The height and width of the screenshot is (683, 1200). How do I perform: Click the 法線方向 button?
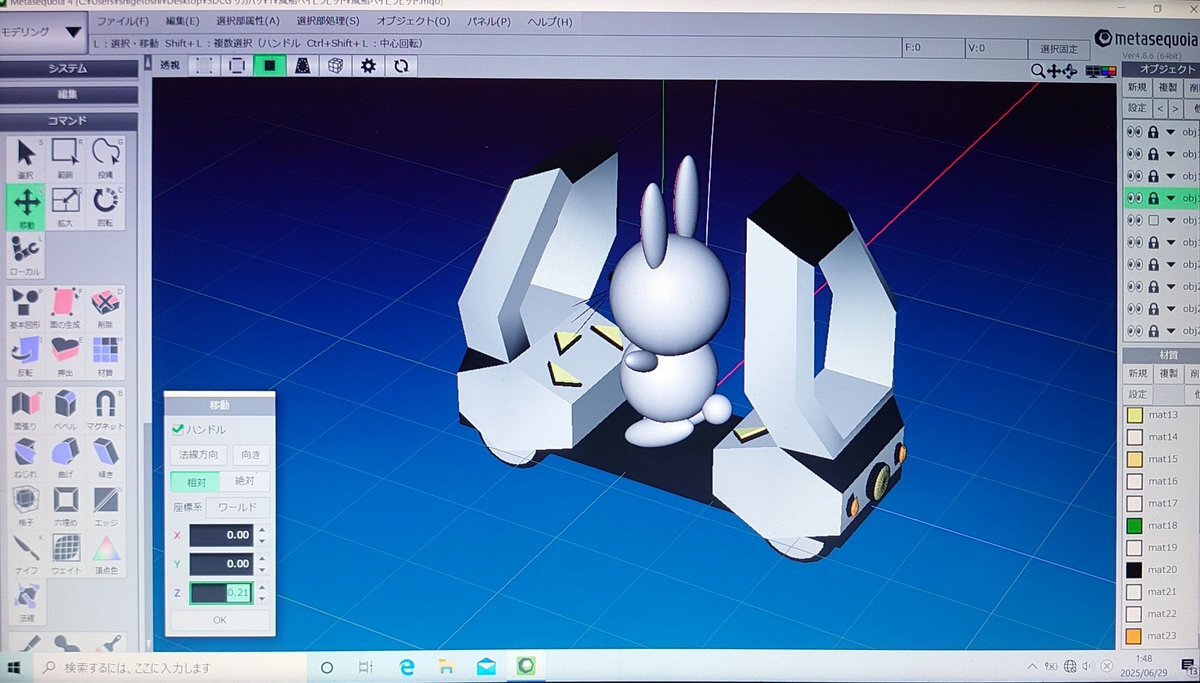[x=198, y=455]
